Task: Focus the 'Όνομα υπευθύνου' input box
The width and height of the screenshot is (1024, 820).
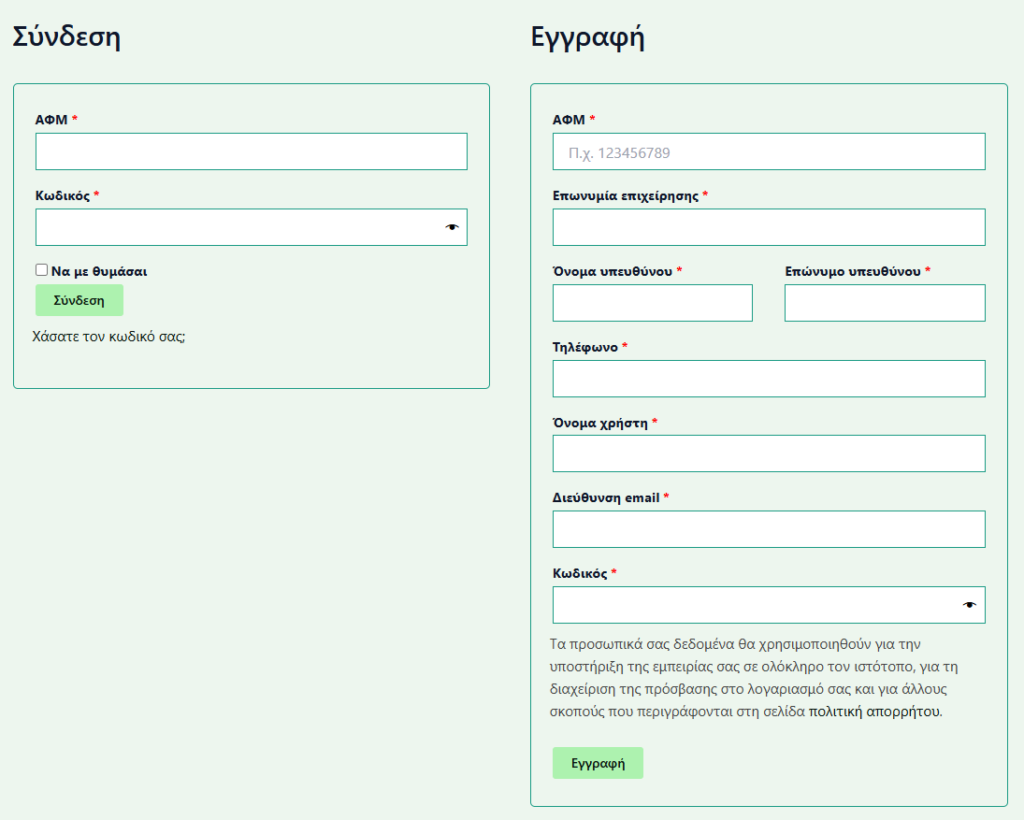Action: coord(652,303)
